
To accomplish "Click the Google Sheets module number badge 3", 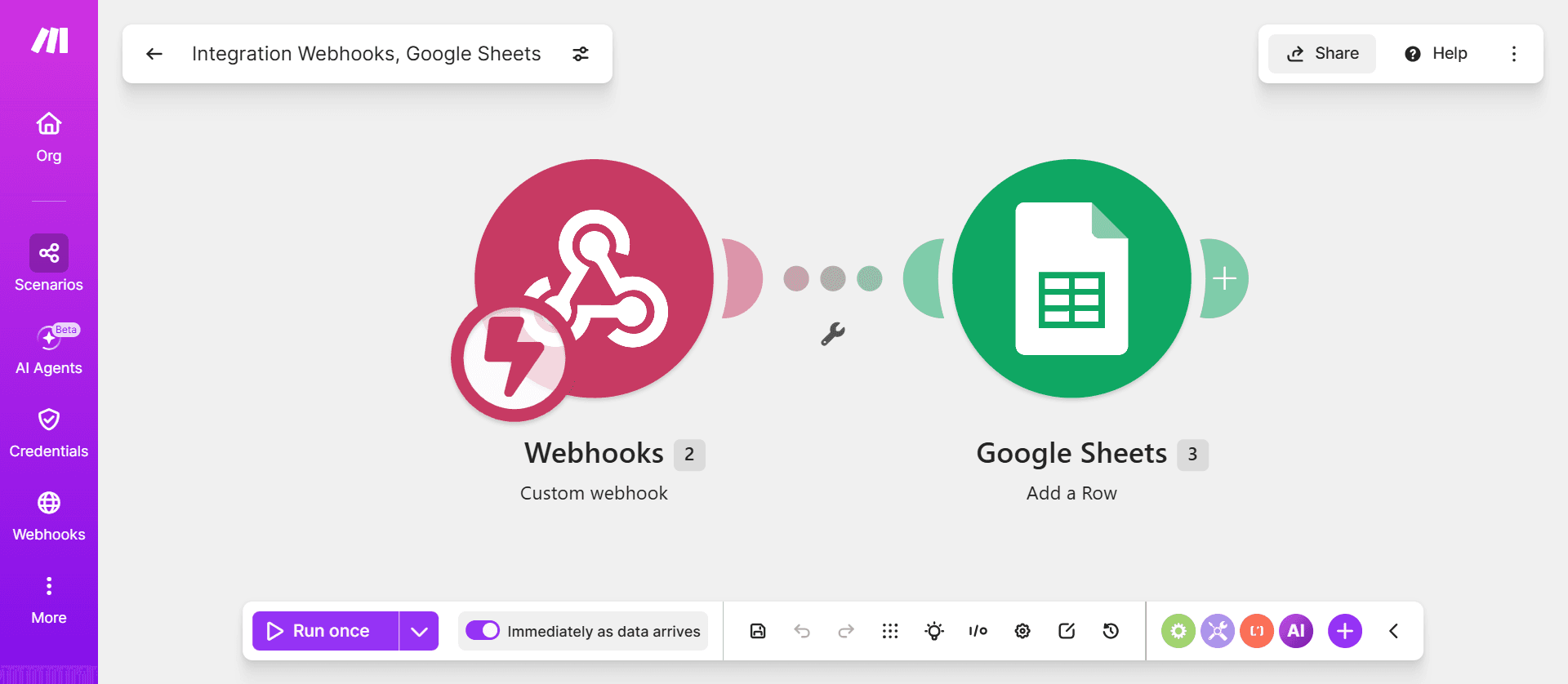I will pyautogui.click(x=1192, y=455).
